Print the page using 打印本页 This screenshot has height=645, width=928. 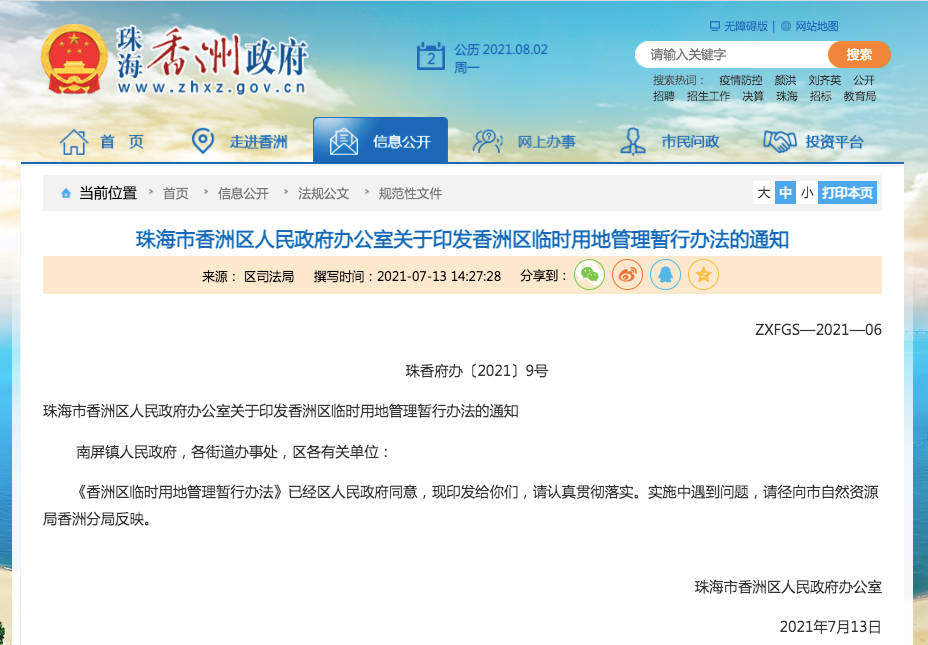[850, 192]
